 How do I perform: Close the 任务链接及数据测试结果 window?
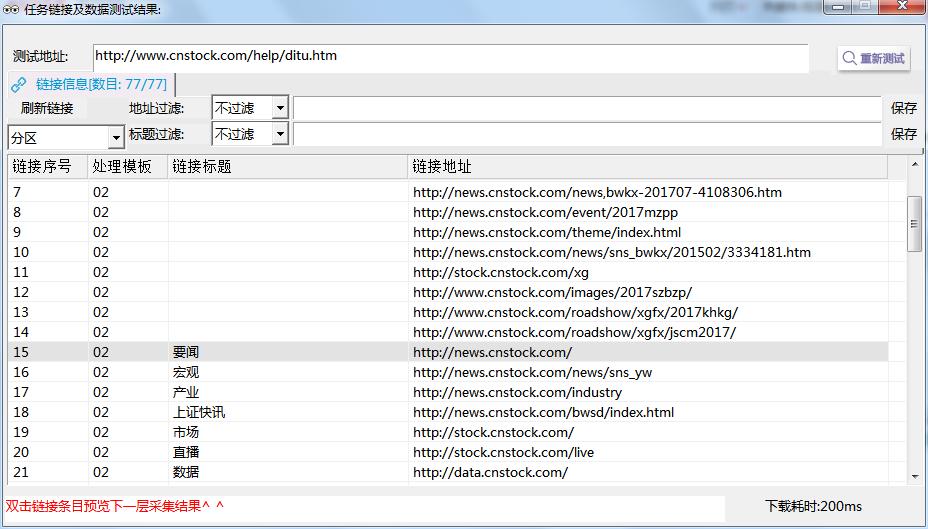pyautogui.click(x=903, y=7)
